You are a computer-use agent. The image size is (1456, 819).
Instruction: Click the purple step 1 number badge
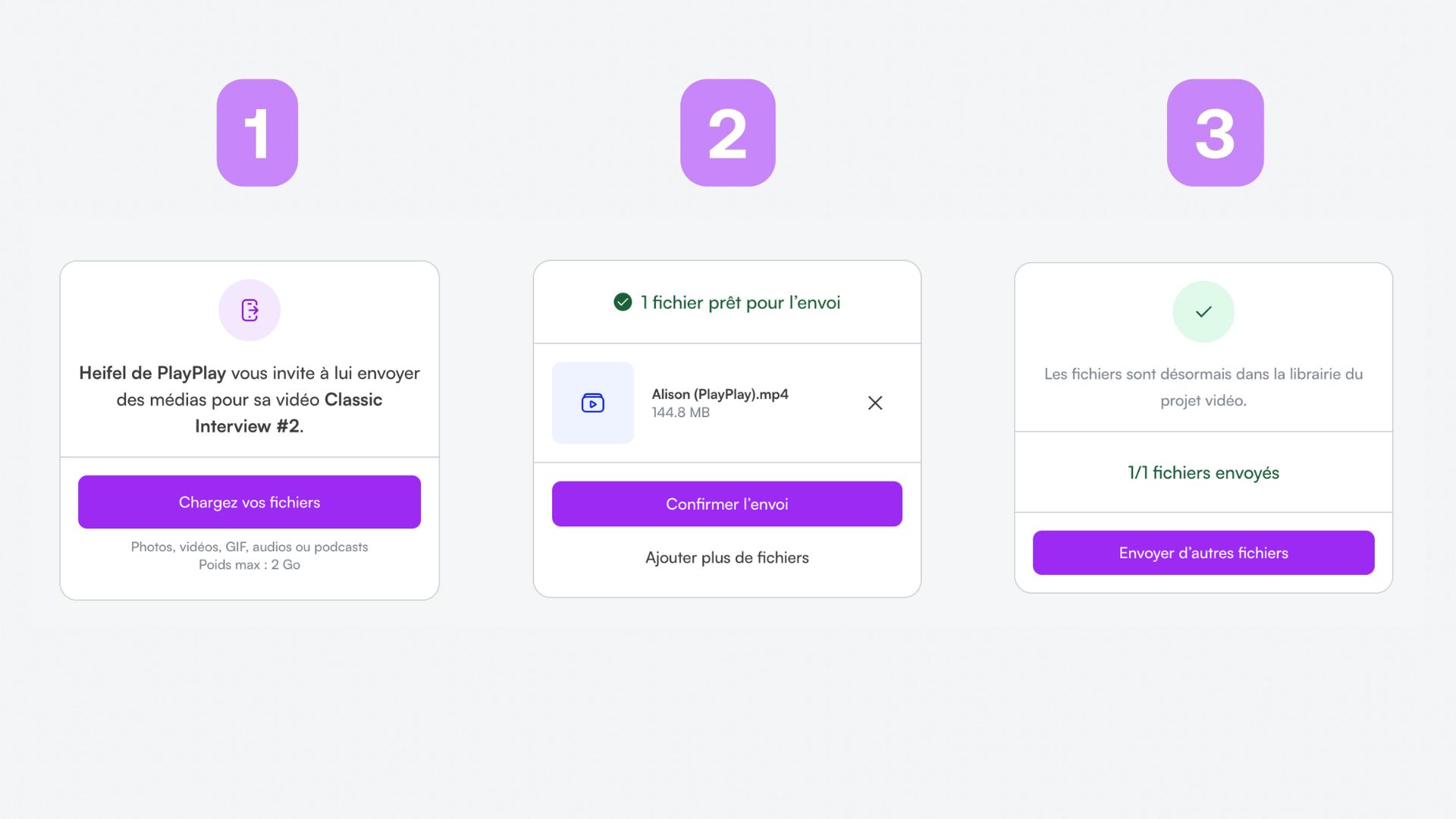point(257,133)
